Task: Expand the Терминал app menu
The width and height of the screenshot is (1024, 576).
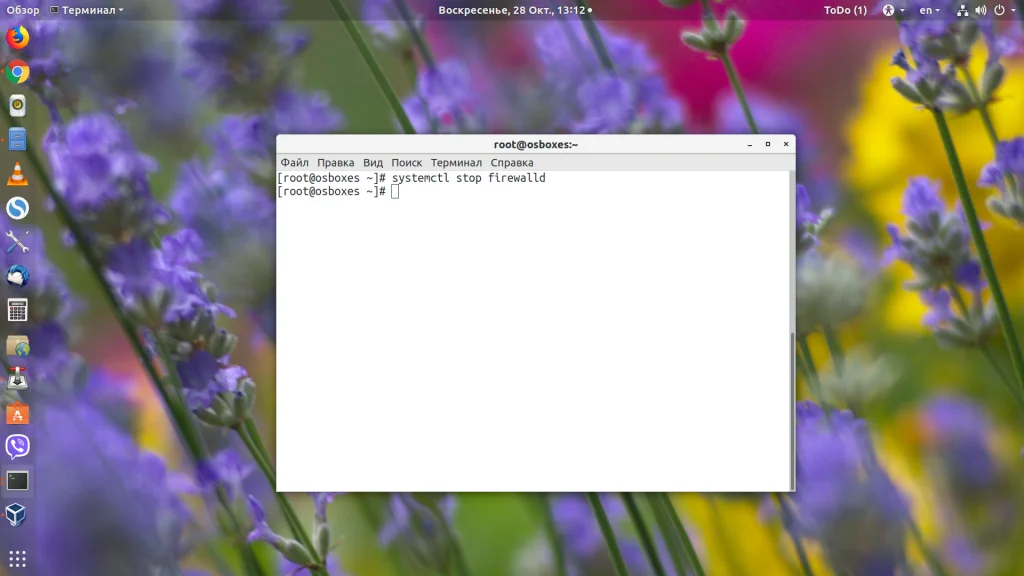Action: tap(87, 10)
